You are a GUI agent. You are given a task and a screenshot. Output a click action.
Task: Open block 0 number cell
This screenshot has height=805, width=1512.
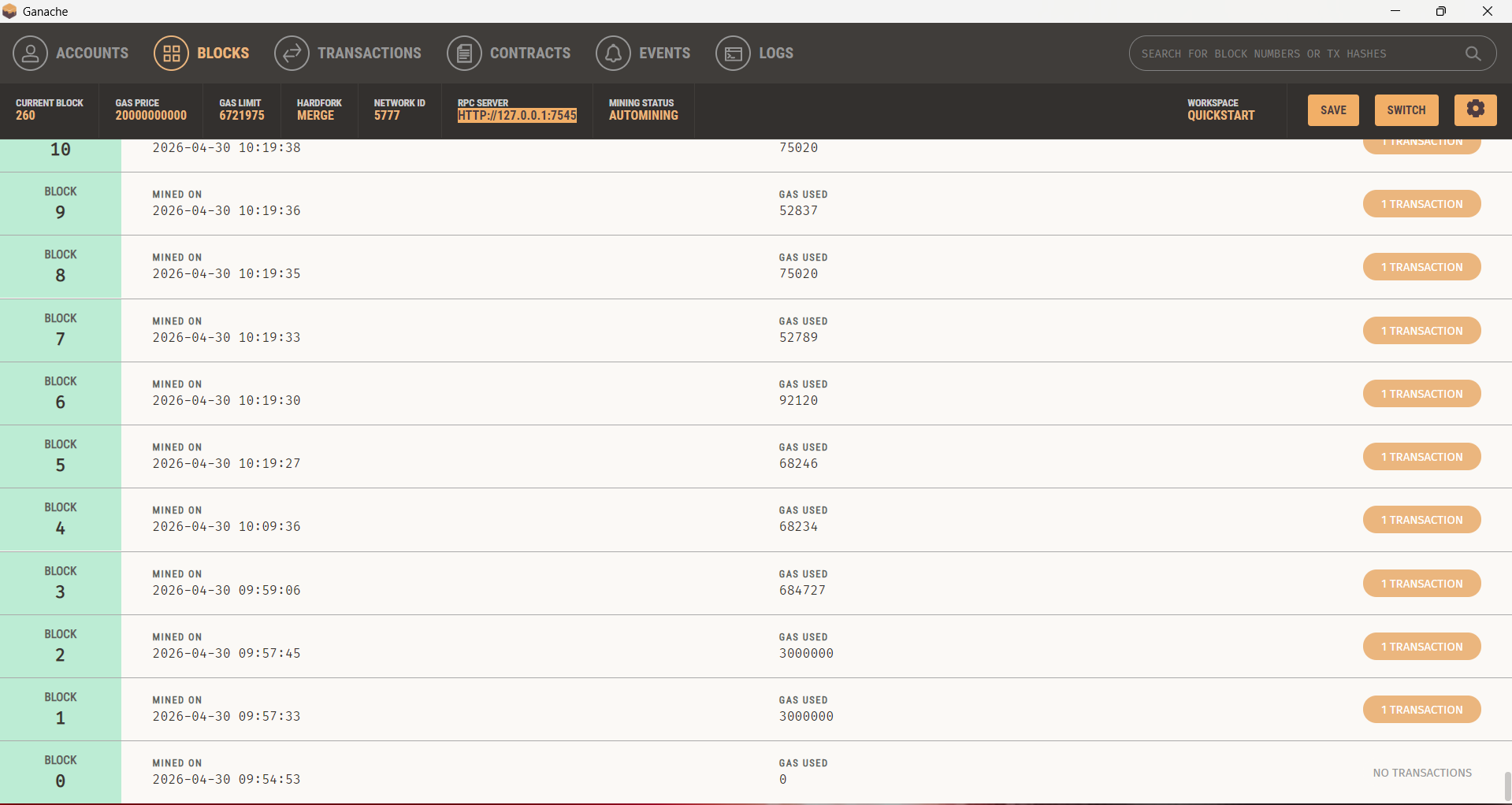[61, 773]
